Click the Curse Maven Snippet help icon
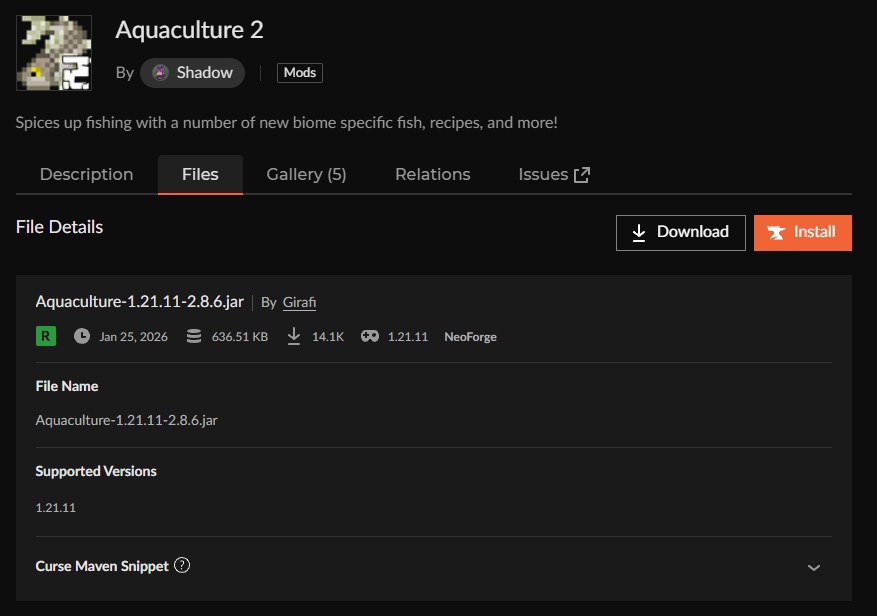The height and width of the screenshot is (616, 877). pos(182,565)
